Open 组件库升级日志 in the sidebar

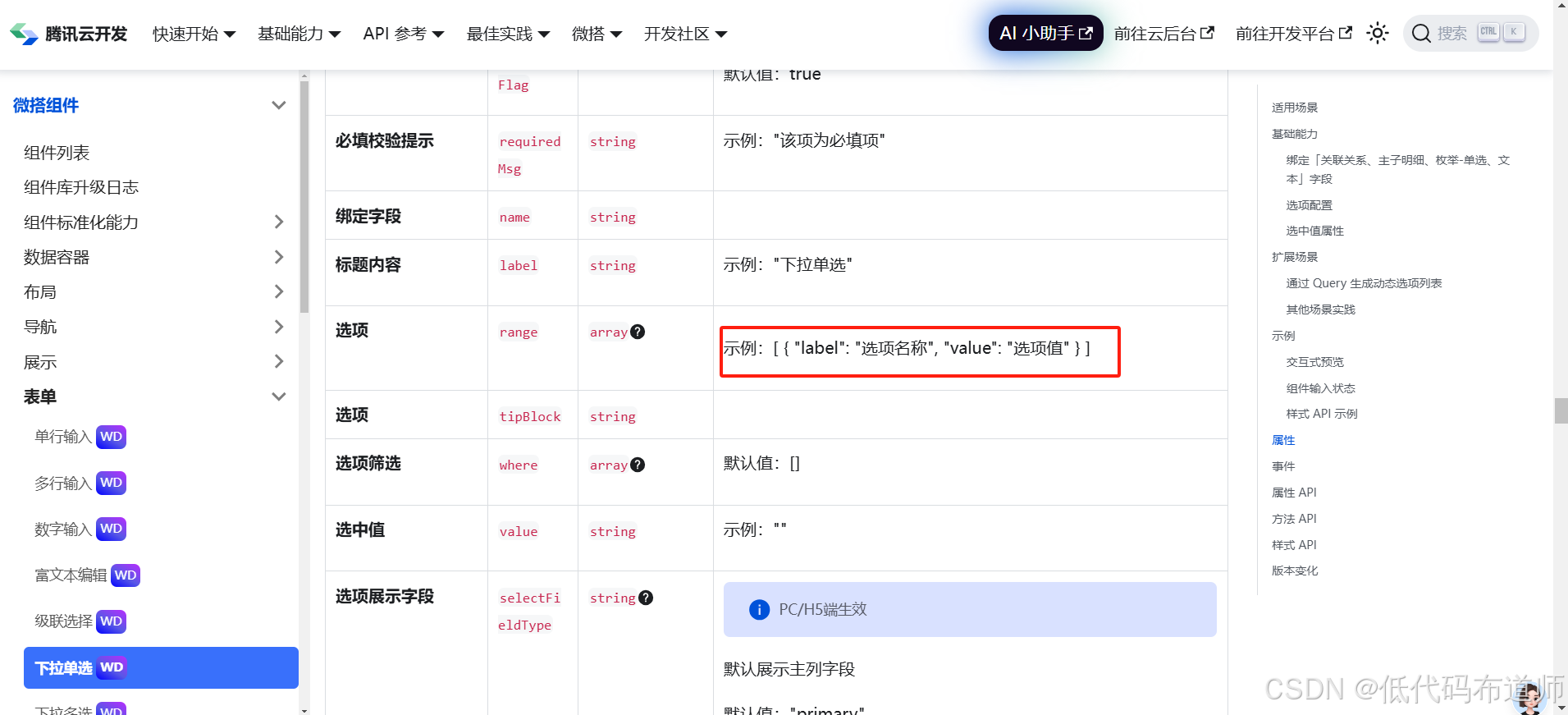coord(81,187)
